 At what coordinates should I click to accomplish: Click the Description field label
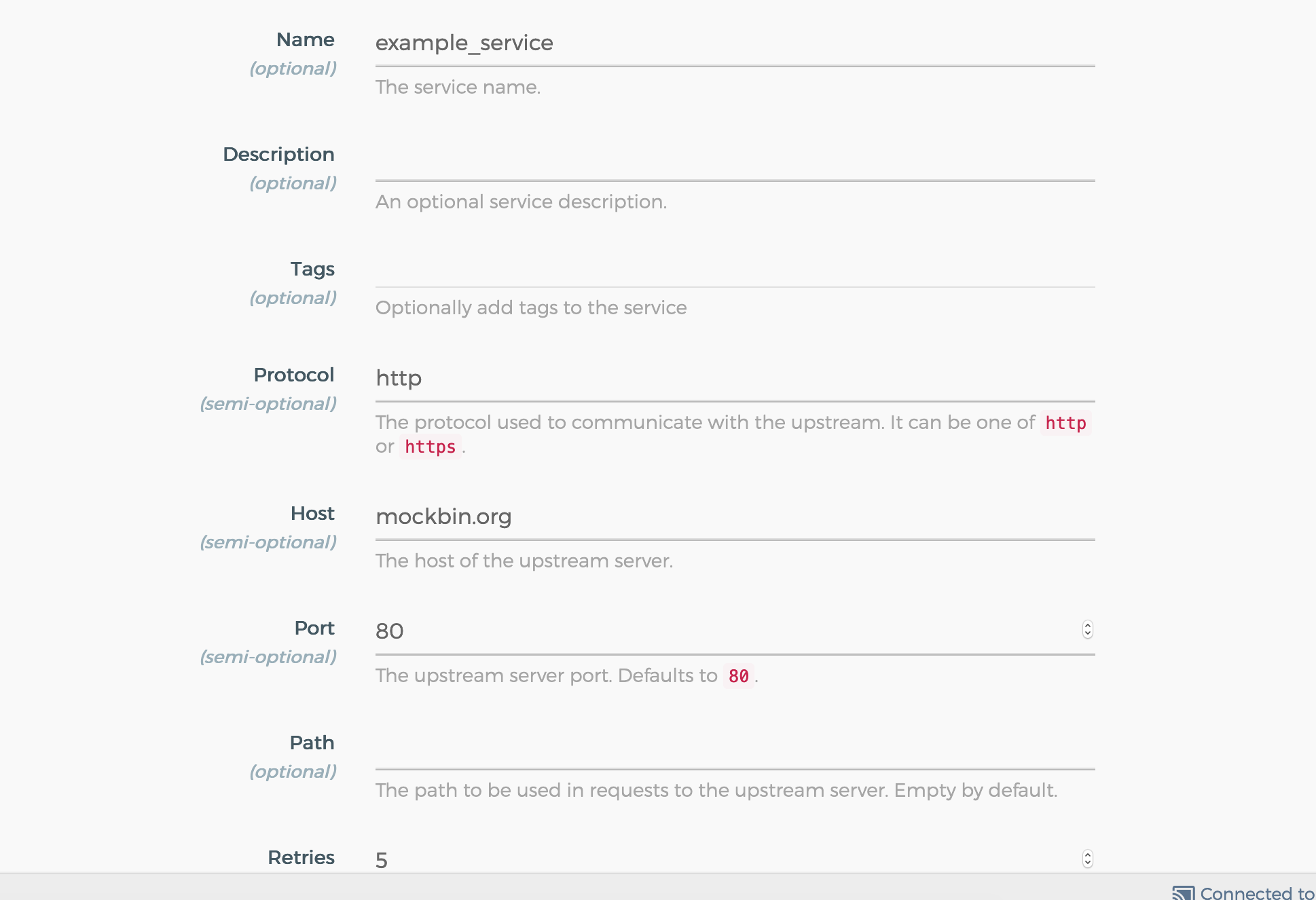coord(278,155)
